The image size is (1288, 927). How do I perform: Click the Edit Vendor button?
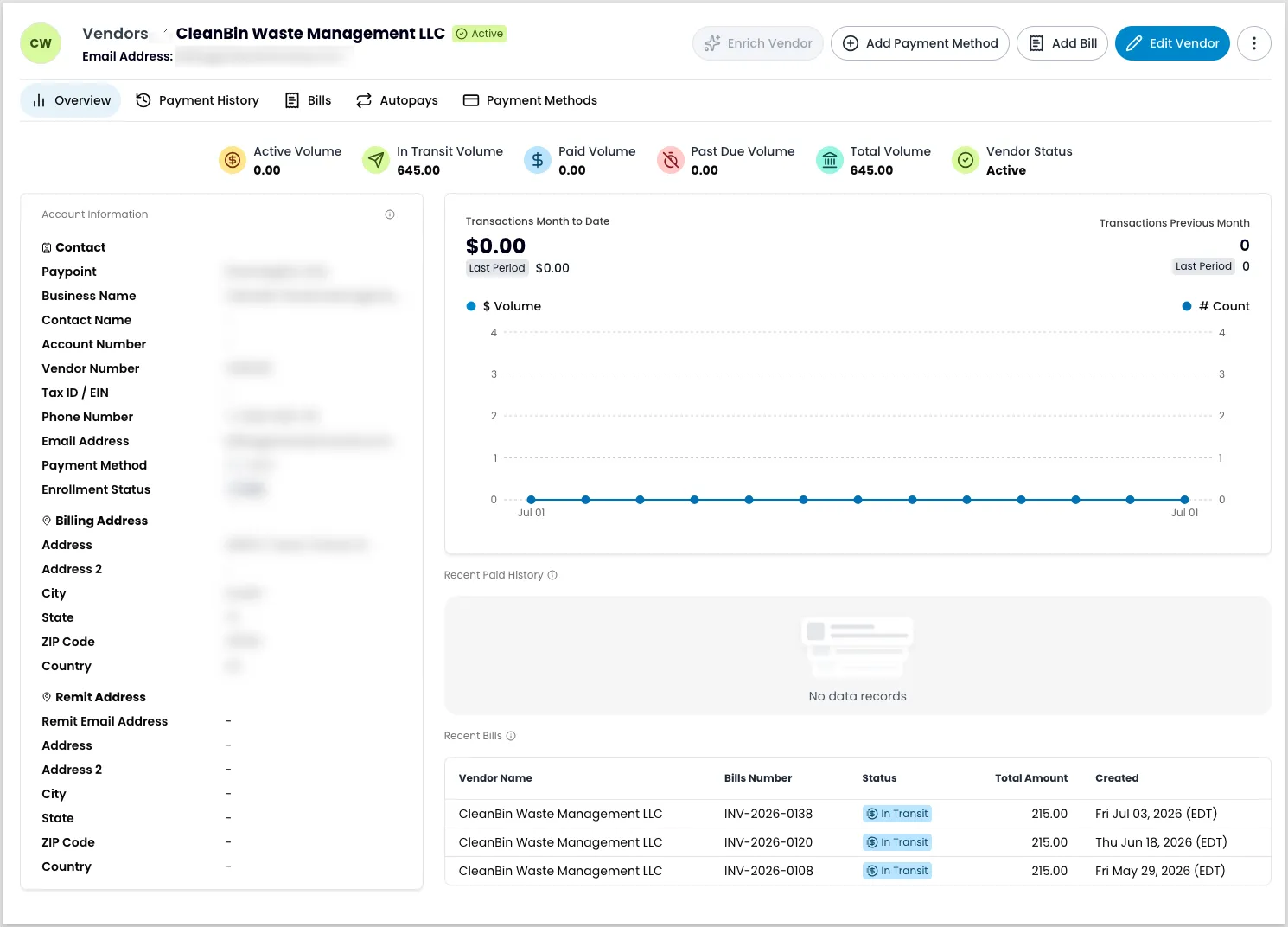1172,43
